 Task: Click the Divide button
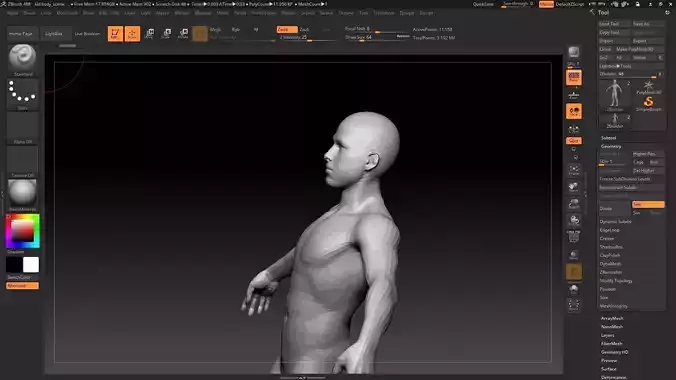tap(614, 209)
